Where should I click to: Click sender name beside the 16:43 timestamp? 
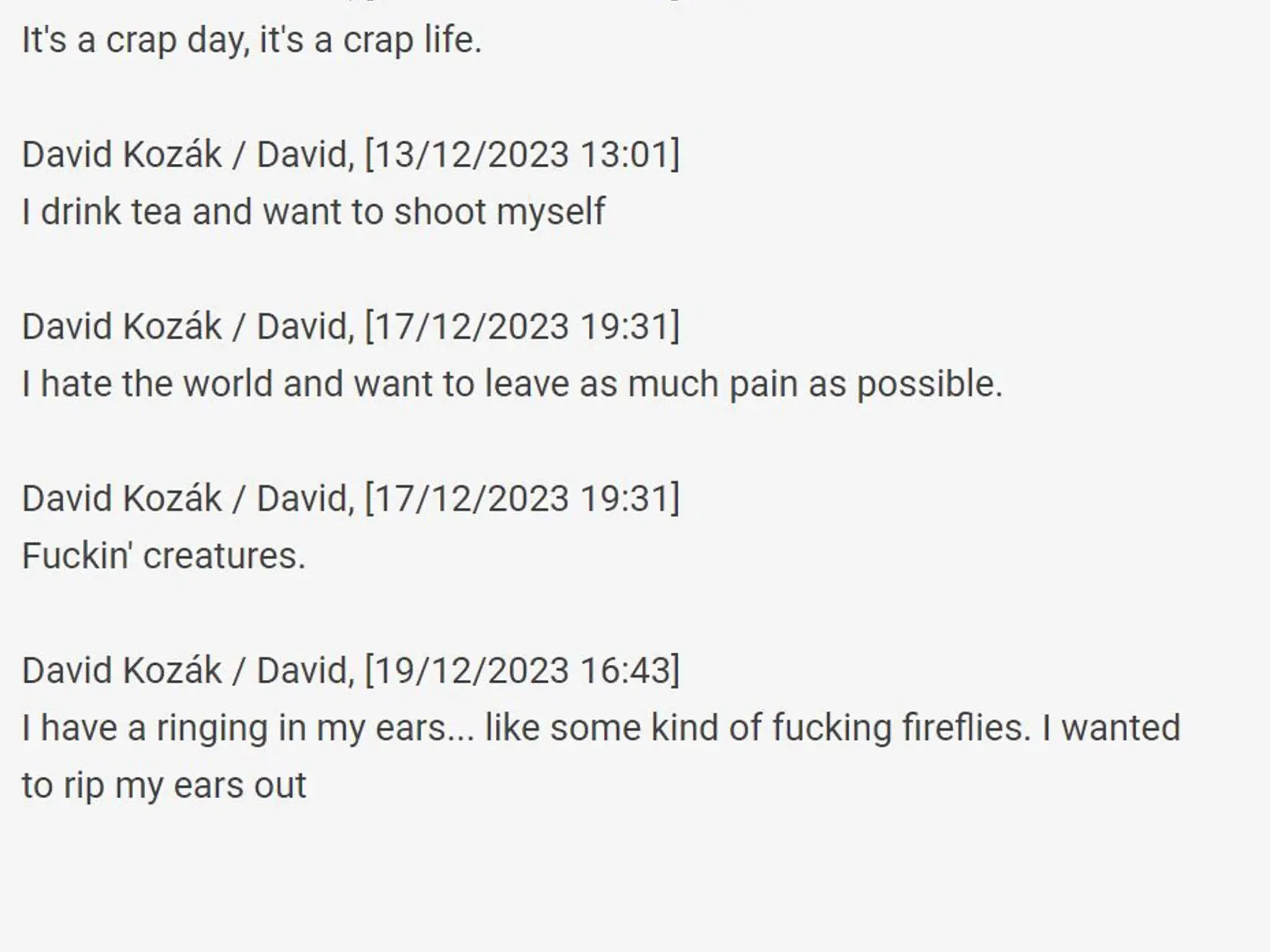188,671
